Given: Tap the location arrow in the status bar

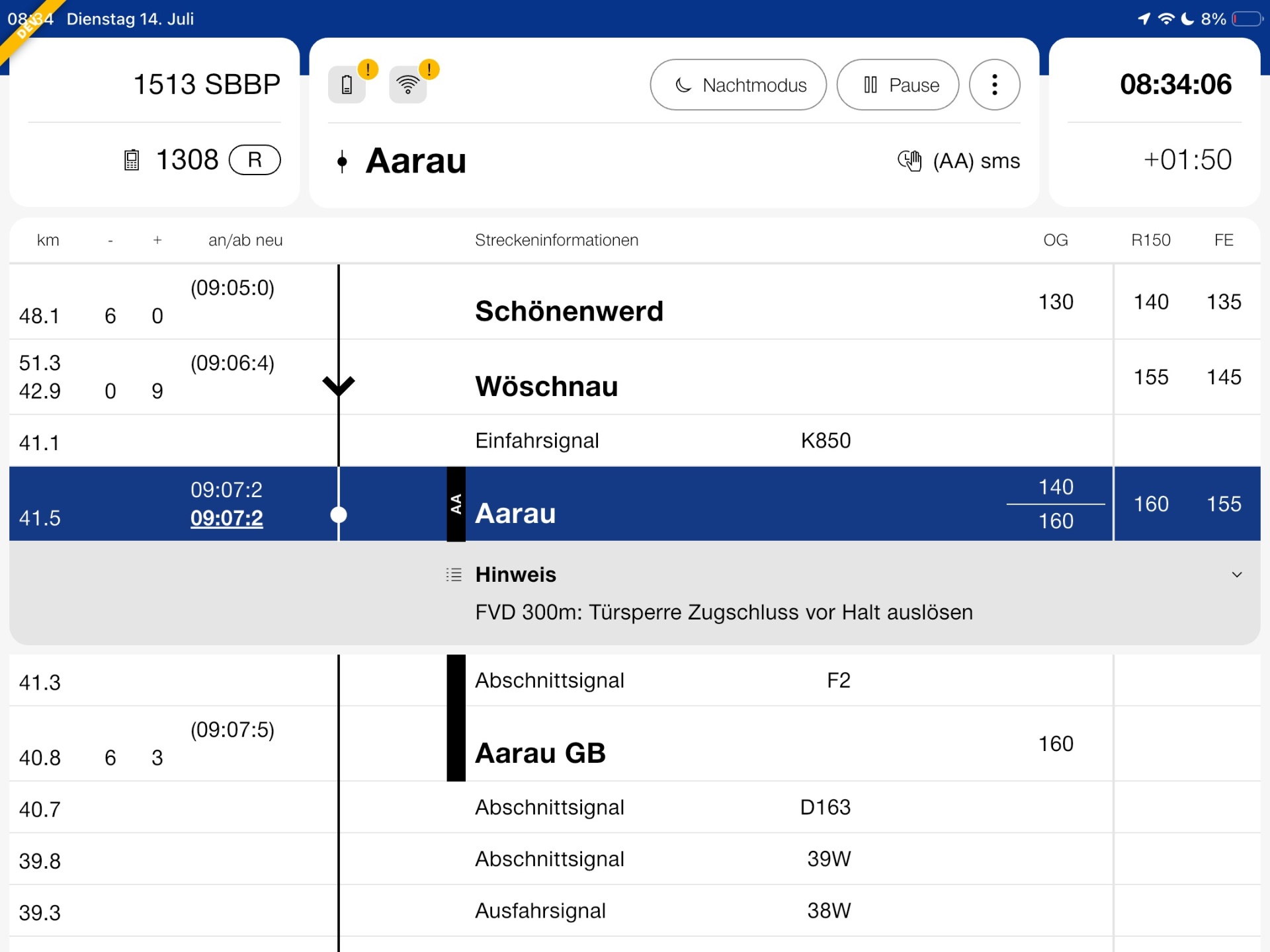Looking at the screenshot, I should [1144, 19].
